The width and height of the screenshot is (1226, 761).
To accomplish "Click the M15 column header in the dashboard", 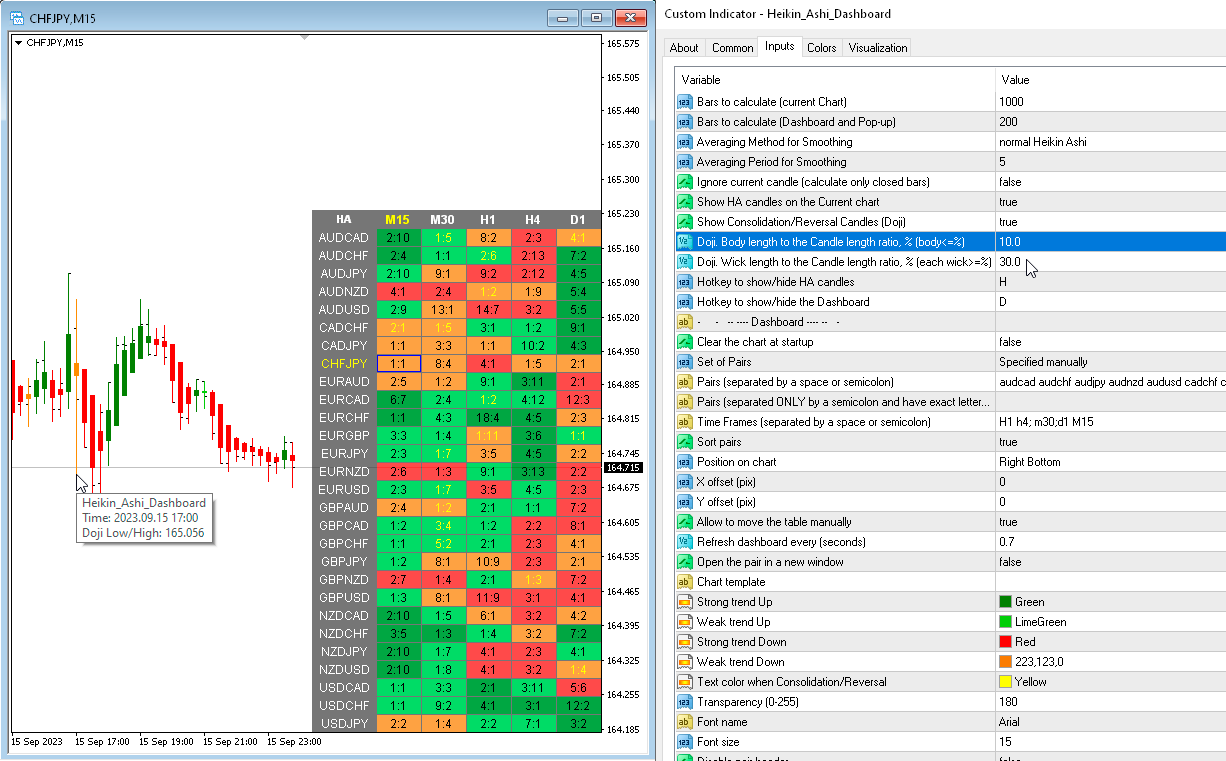I will (x=398, y=220).
